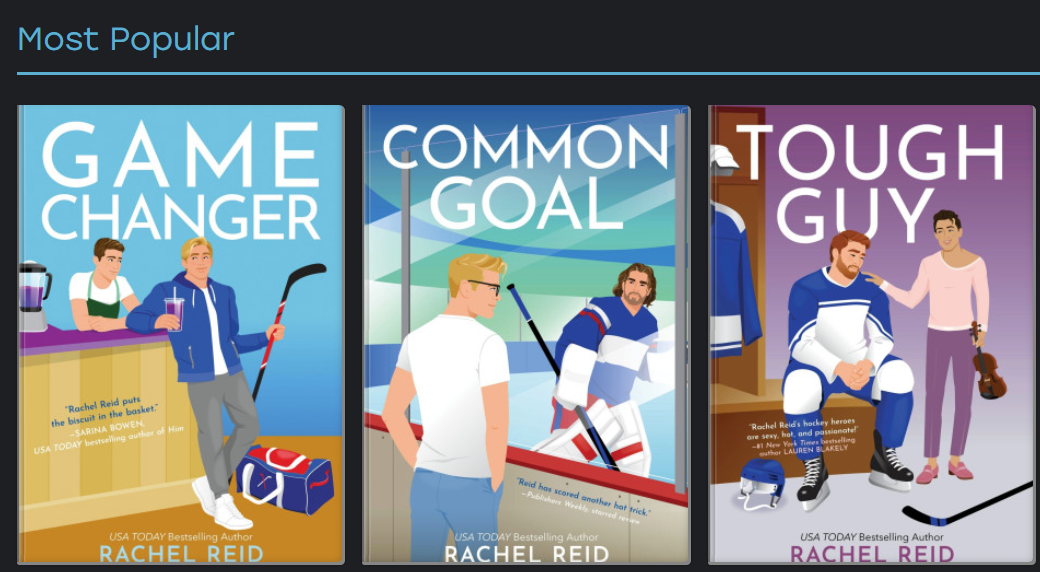Open the Game Changer book cover
This screenshot has height=572, width=1040.
[x=181, y=334]
